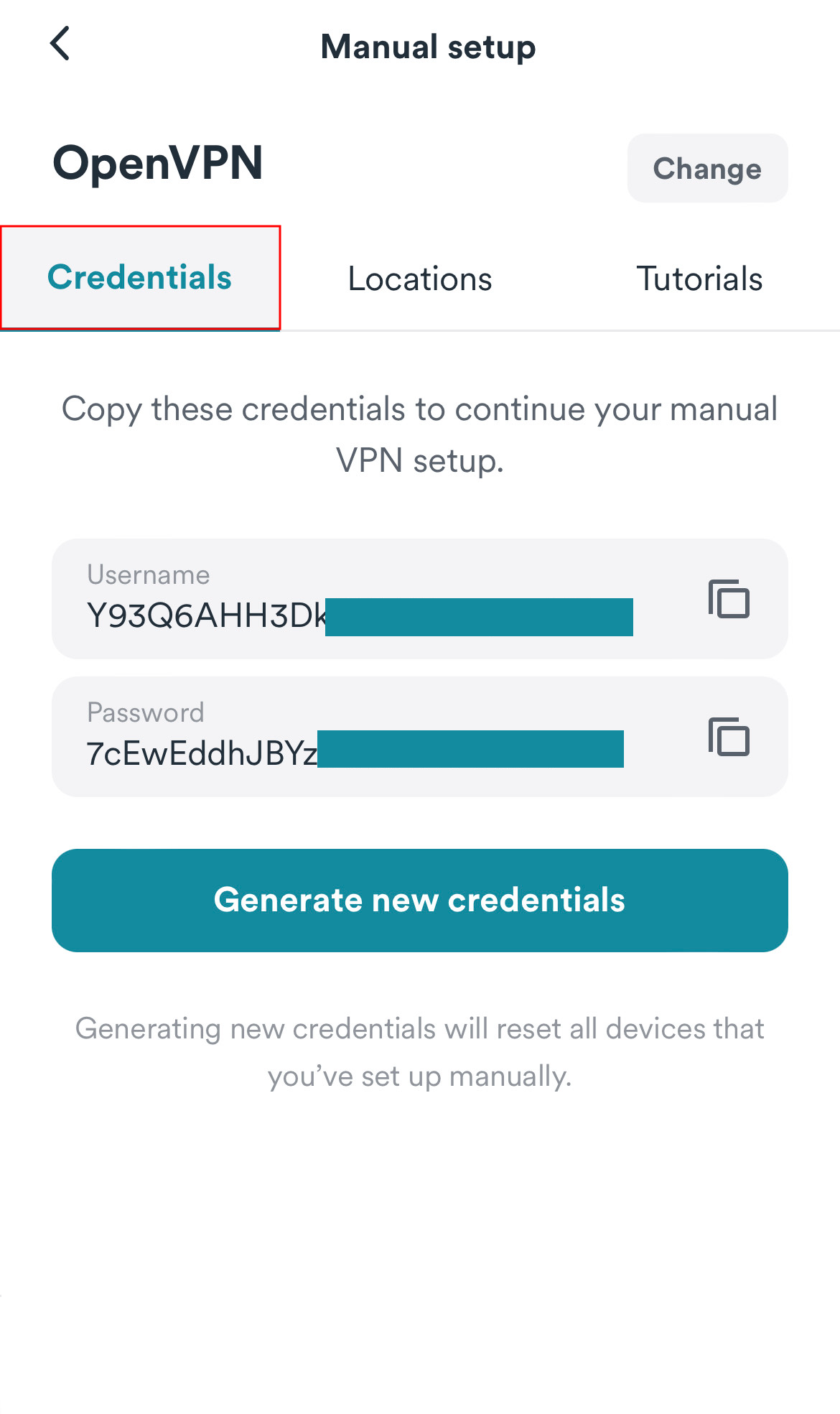Switch to the Locations tab
840x1414 pixels.
click(x=420, y=279)
